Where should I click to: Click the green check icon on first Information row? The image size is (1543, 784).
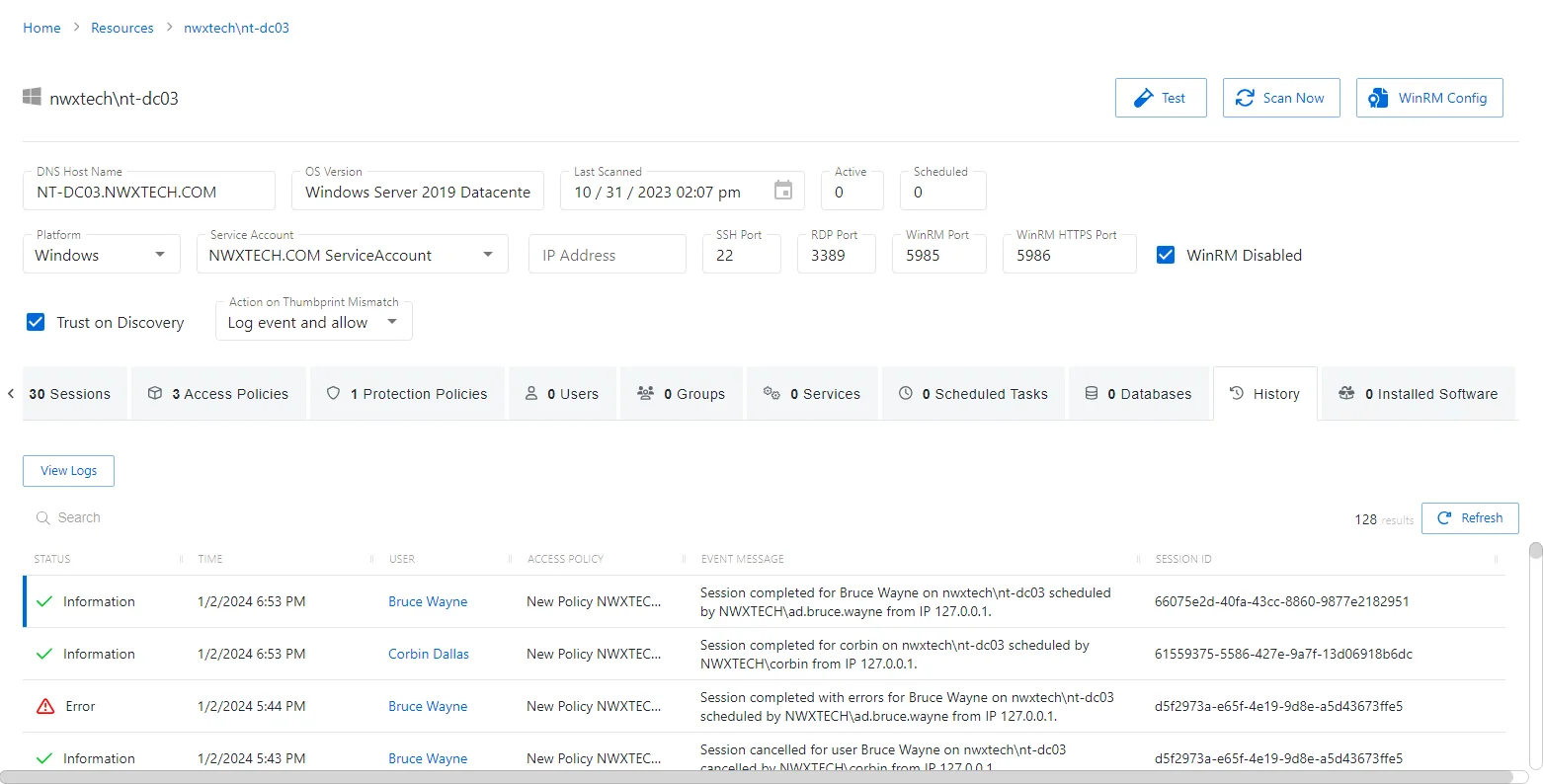tap(44, 601)
